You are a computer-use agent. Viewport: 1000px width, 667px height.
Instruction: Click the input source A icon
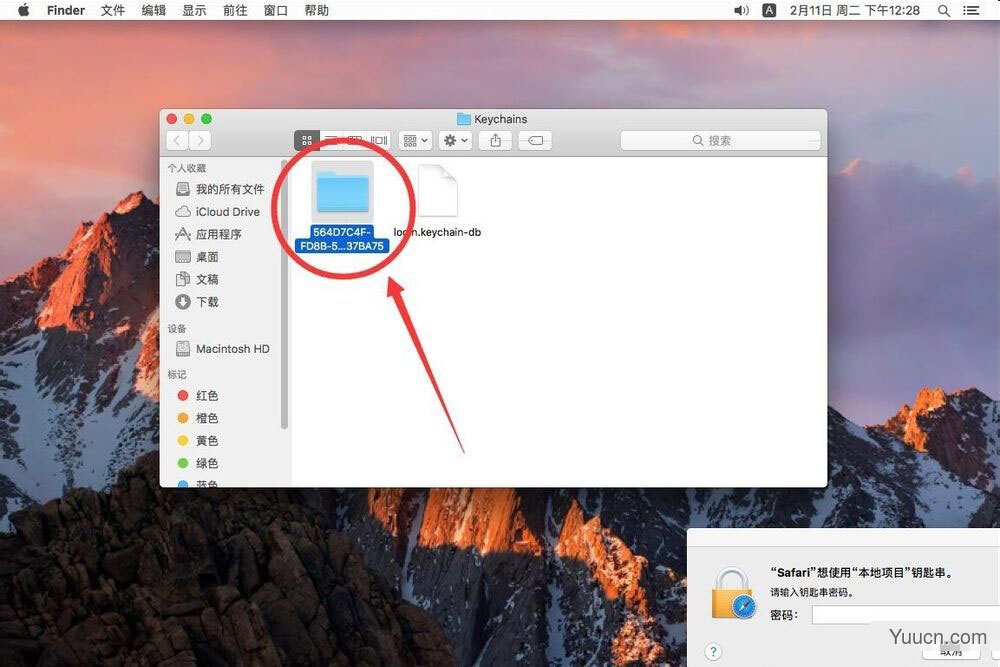(770, 10)
